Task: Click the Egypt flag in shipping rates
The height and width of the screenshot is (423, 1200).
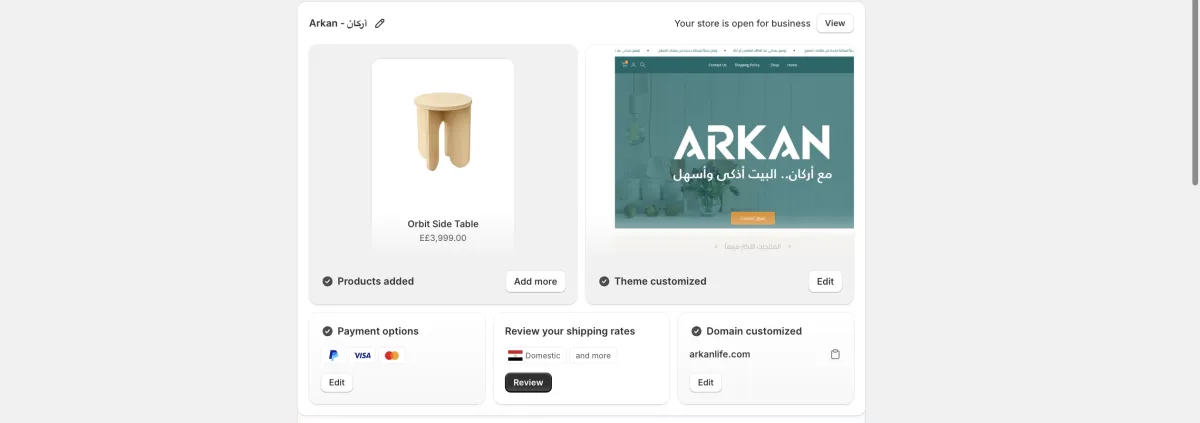Action: pyautogui.click(x=515, y=355)
